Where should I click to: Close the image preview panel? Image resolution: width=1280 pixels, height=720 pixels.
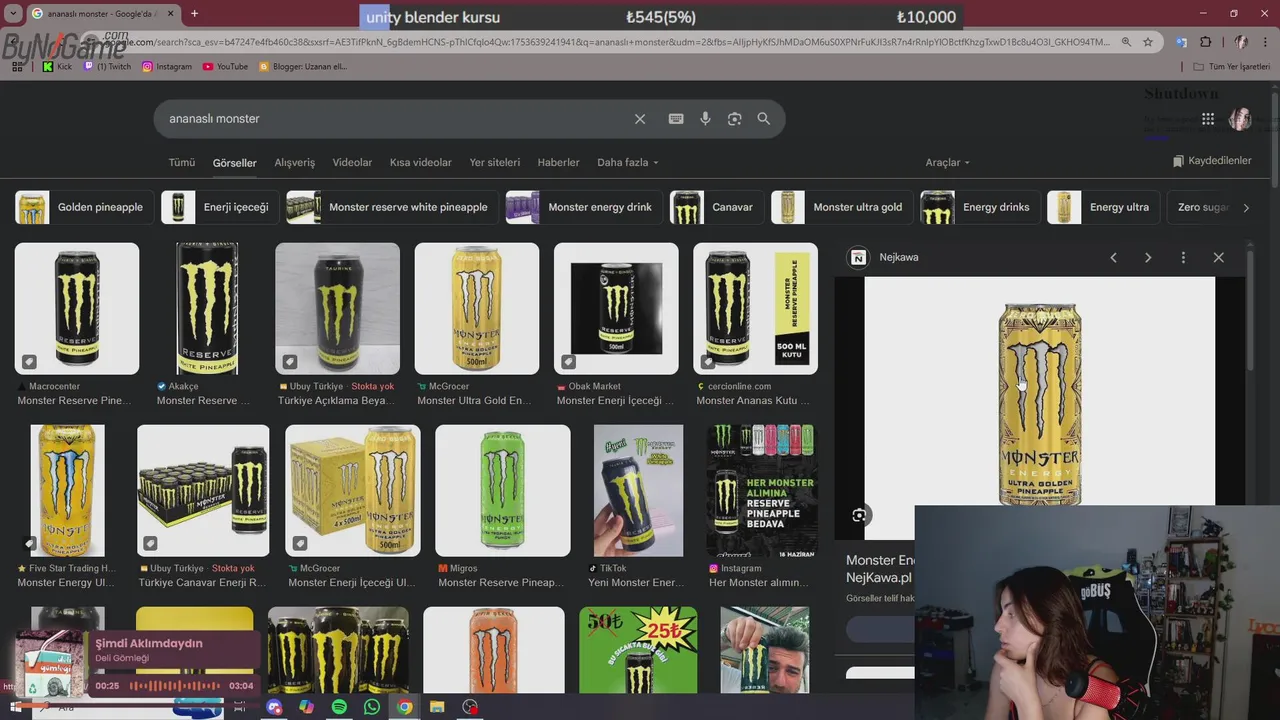[x=1218, y=257]
